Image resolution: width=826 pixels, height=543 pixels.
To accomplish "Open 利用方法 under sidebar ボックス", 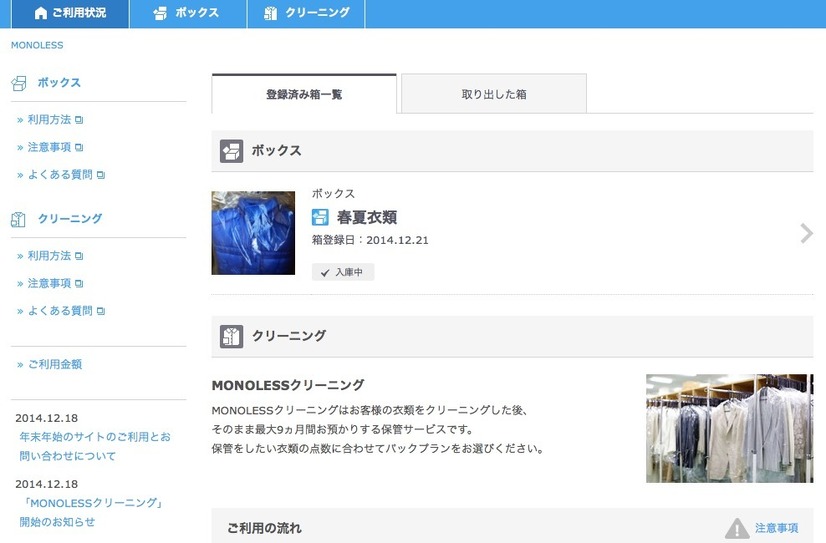I will coord(49,120).
